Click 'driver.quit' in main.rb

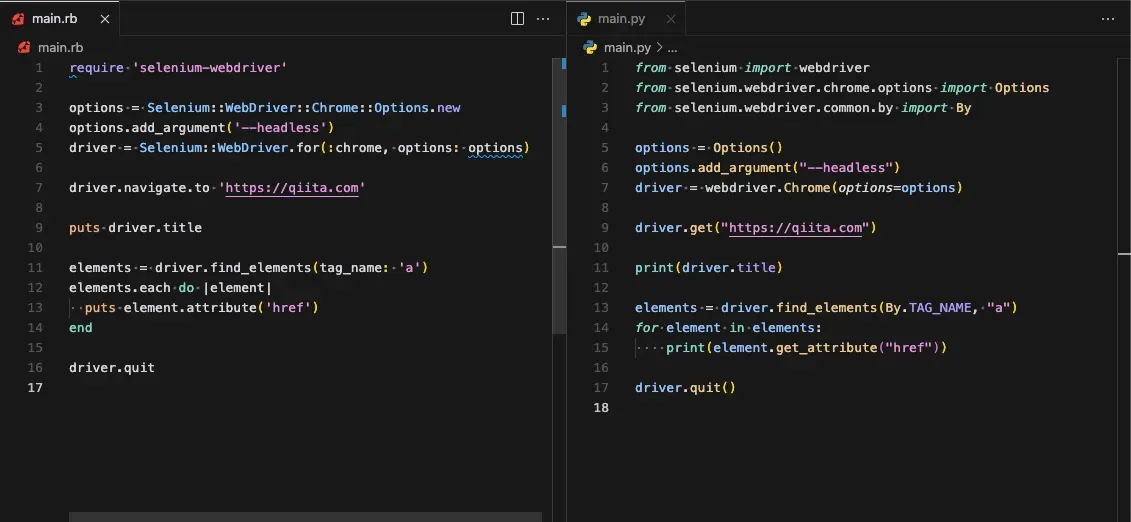pos(112,368)
